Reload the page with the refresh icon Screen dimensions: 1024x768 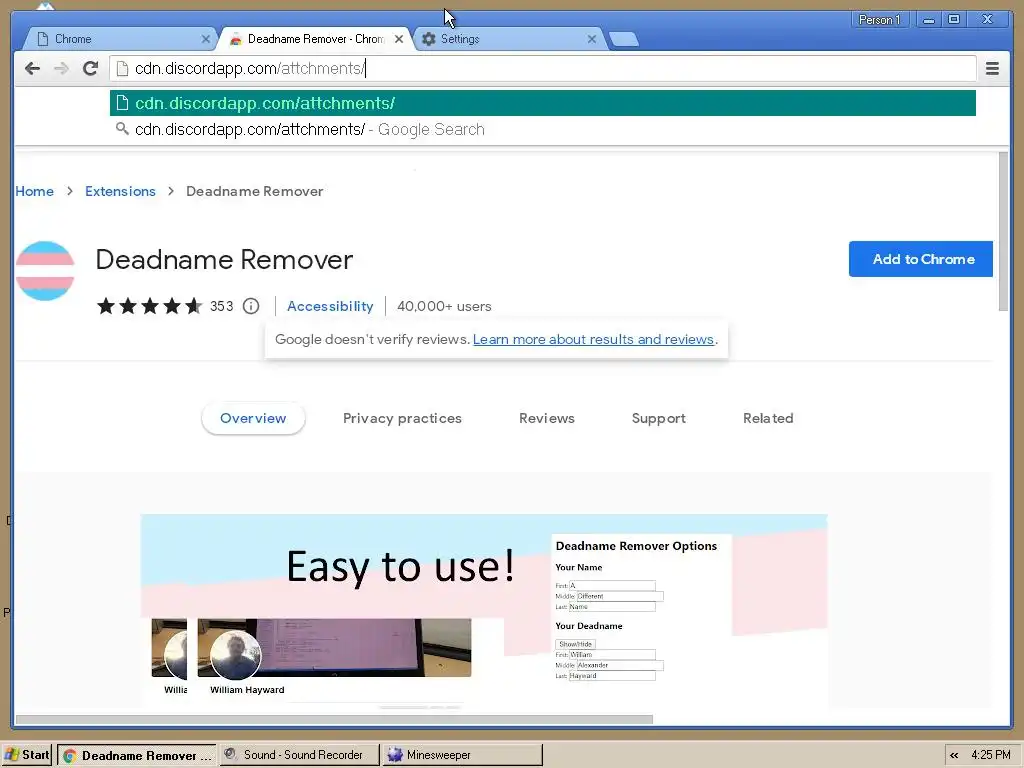coord(91,68)
